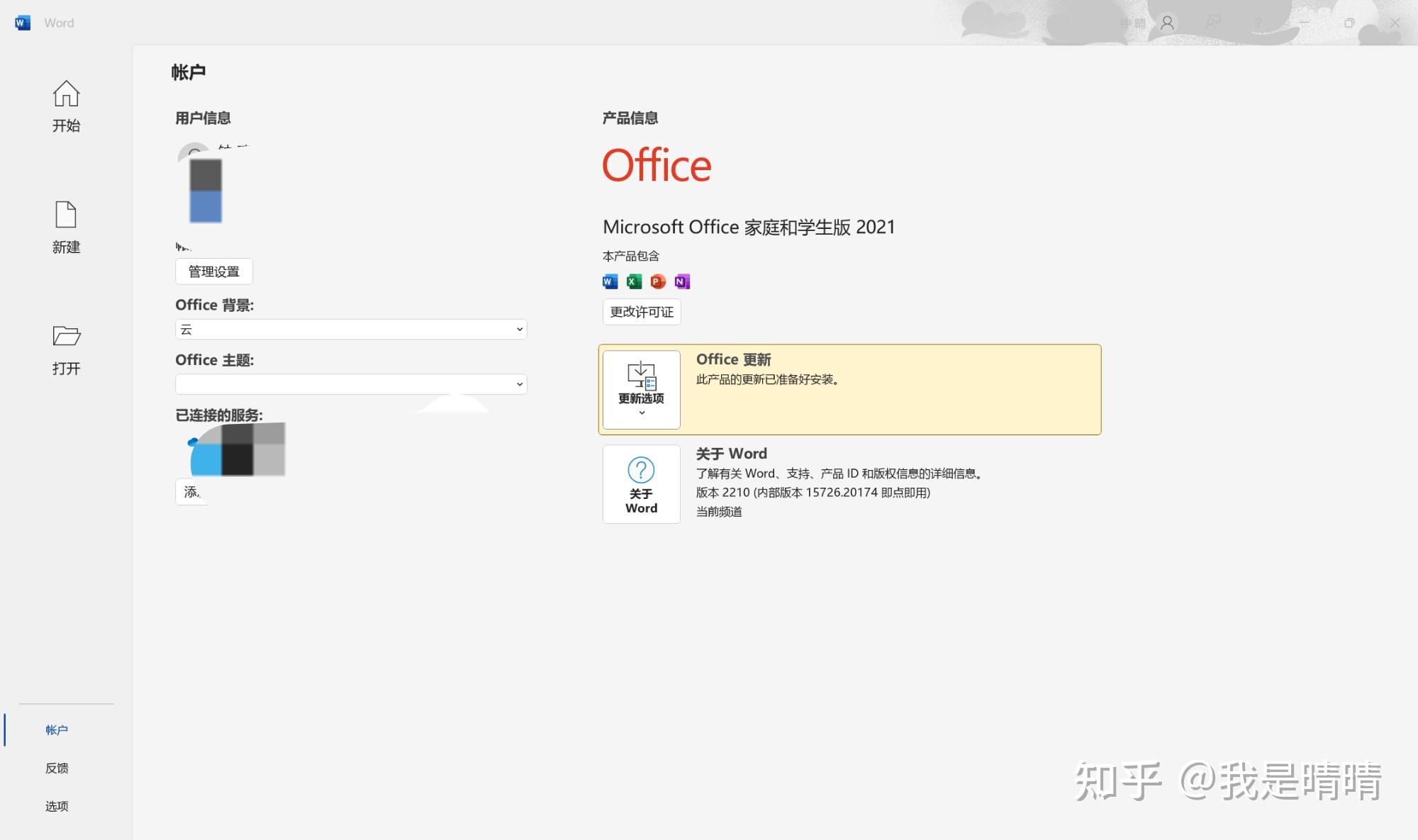Select 反馈 in the bottom sidebar
The image size is (1418, 840).
click(x=57, y=768)
